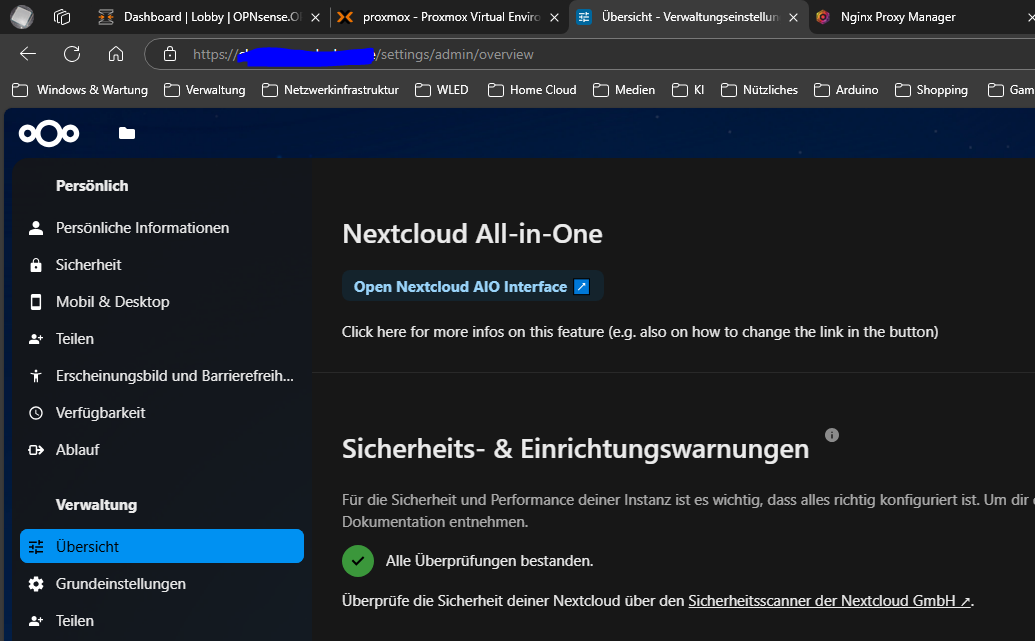Close the OPNsense Dashboard tab
The width and height of the screenshot is (1035, 641).
(316, 17)
